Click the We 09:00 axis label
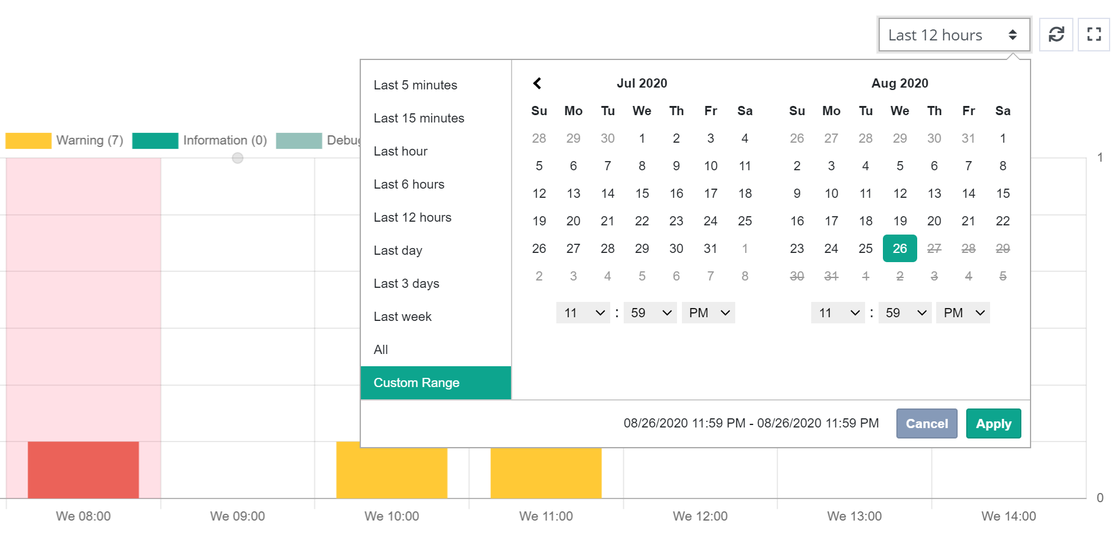The width and height of the screenshot is (1120, 542). pos(237,516)
